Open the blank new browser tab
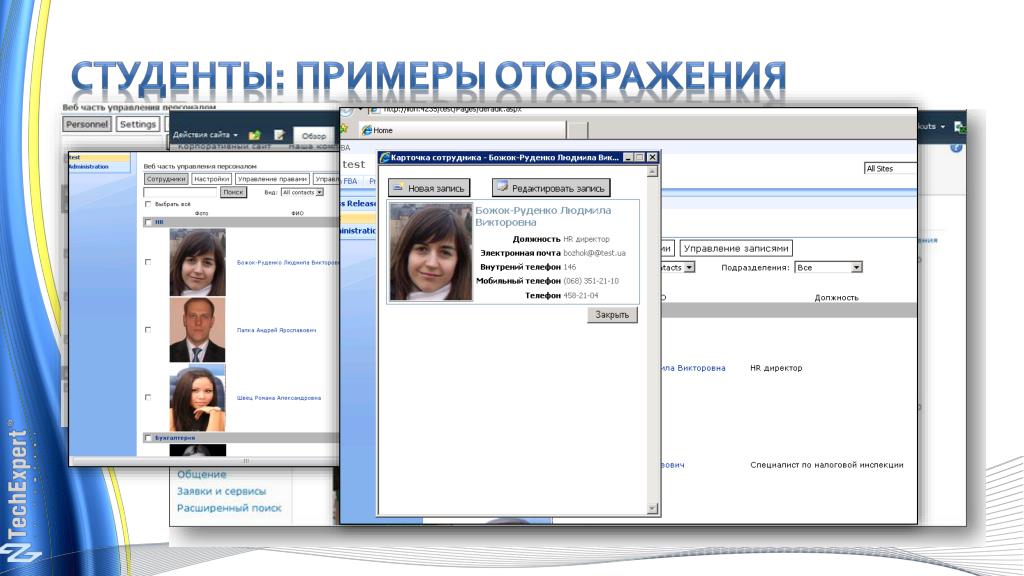Image resolution: width=1024 pixels, height=576 pixels. pos(577,130)
